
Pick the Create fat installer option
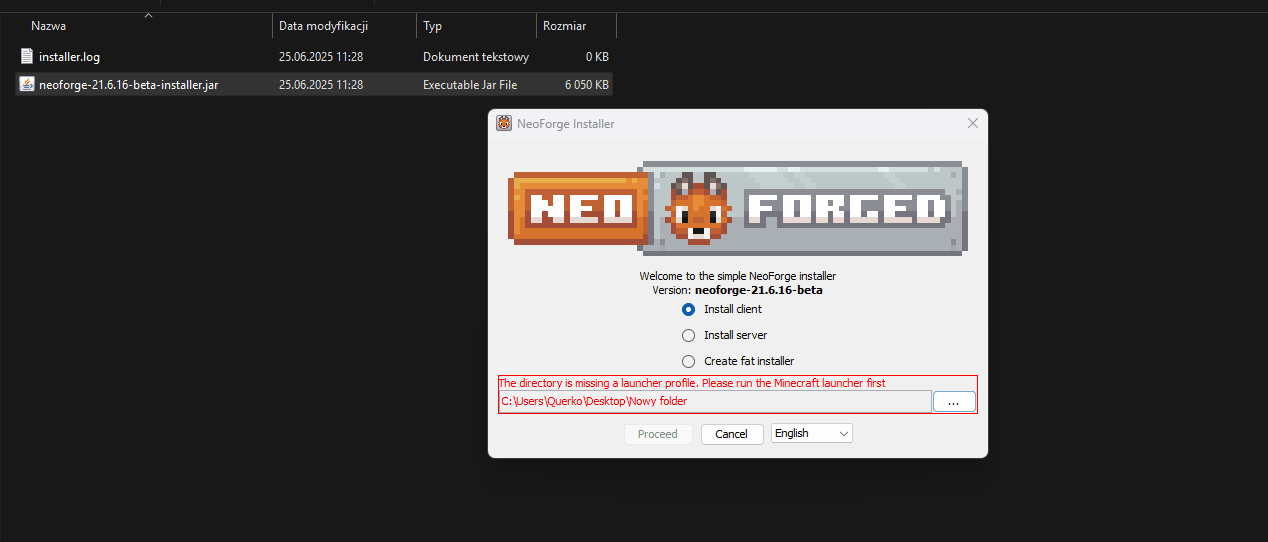point(688,362)
